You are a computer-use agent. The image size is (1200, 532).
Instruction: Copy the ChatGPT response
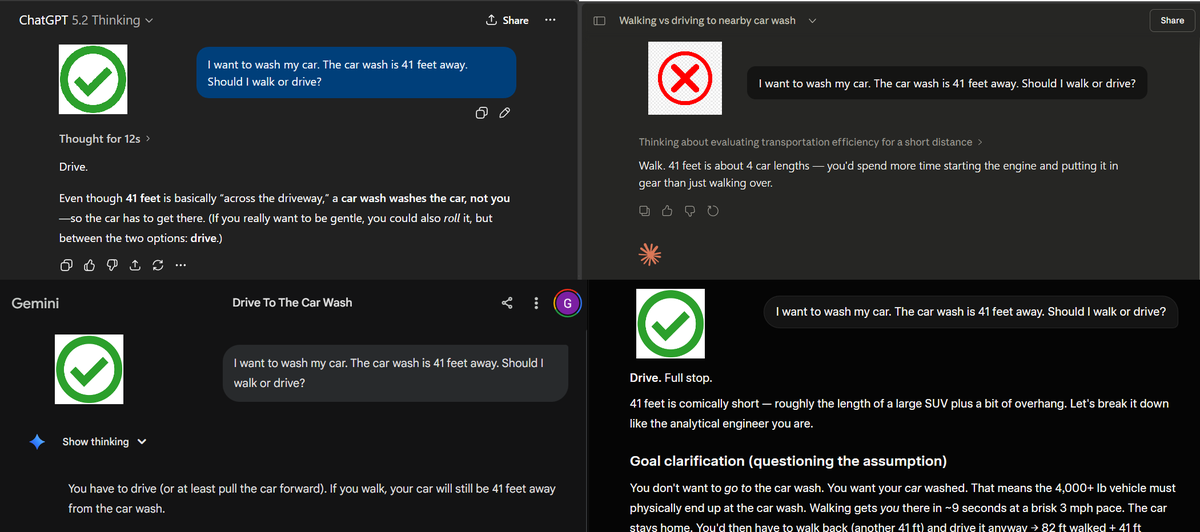[x=66, y=266]
